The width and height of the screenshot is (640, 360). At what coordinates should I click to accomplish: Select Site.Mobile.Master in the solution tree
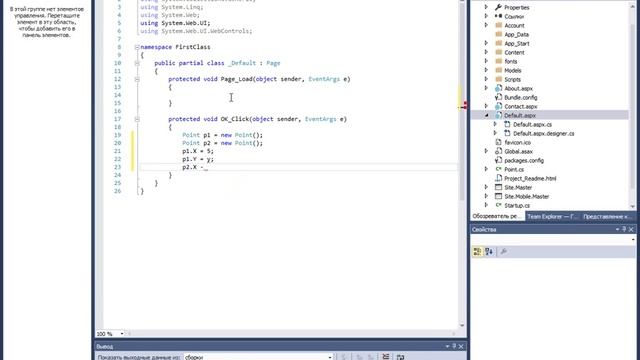click(x=527, y=196)
